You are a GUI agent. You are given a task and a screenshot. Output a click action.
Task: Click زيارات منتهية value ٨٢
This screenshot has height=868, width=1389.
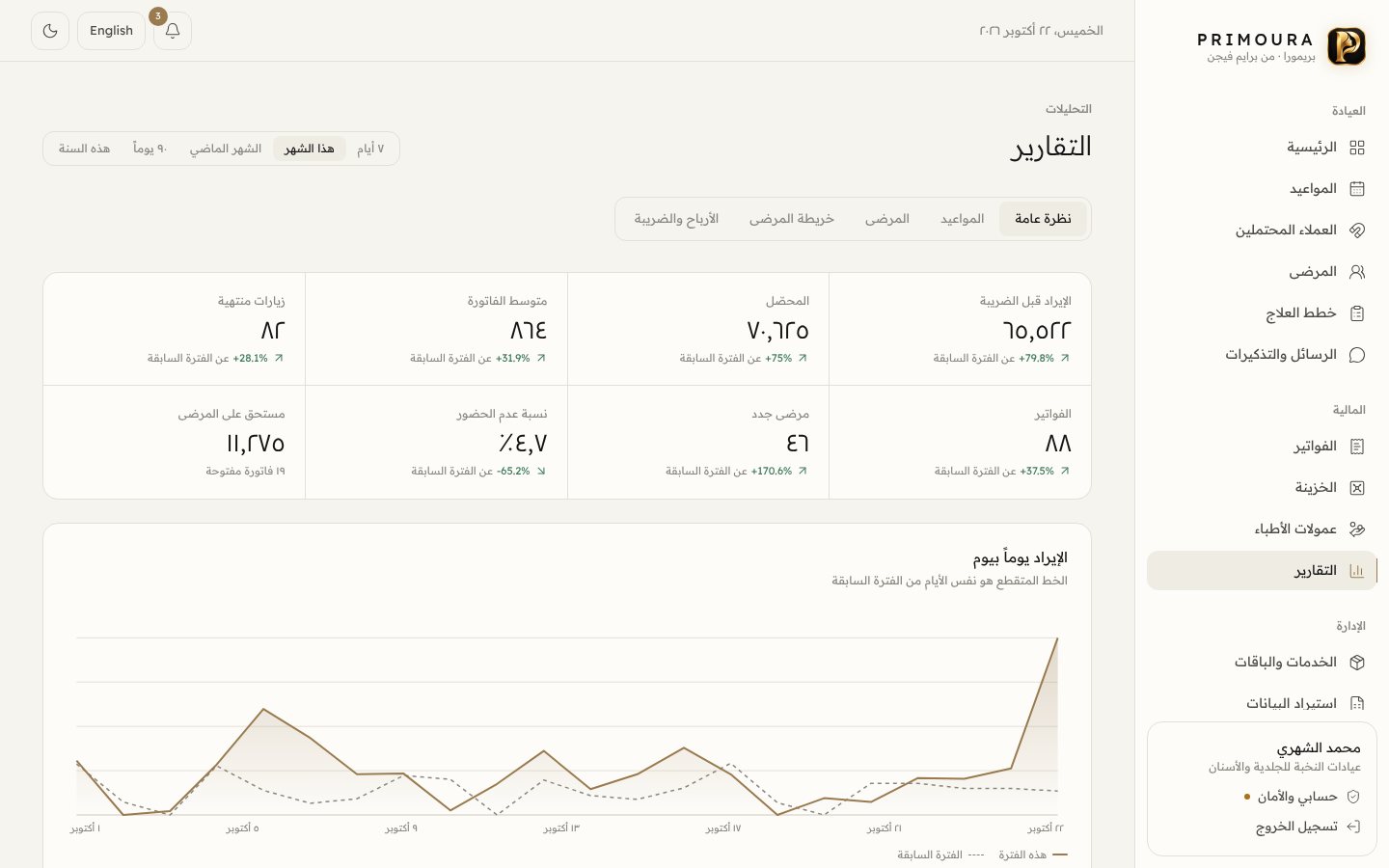click(273, 331)
